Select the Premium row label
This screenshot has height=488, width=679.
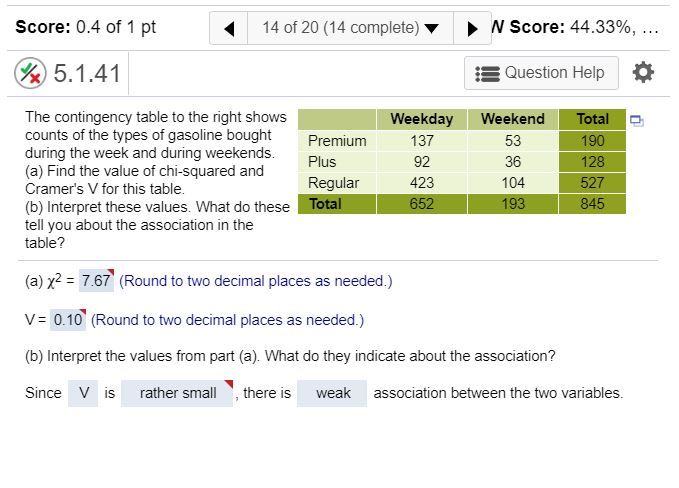(337, 141)
